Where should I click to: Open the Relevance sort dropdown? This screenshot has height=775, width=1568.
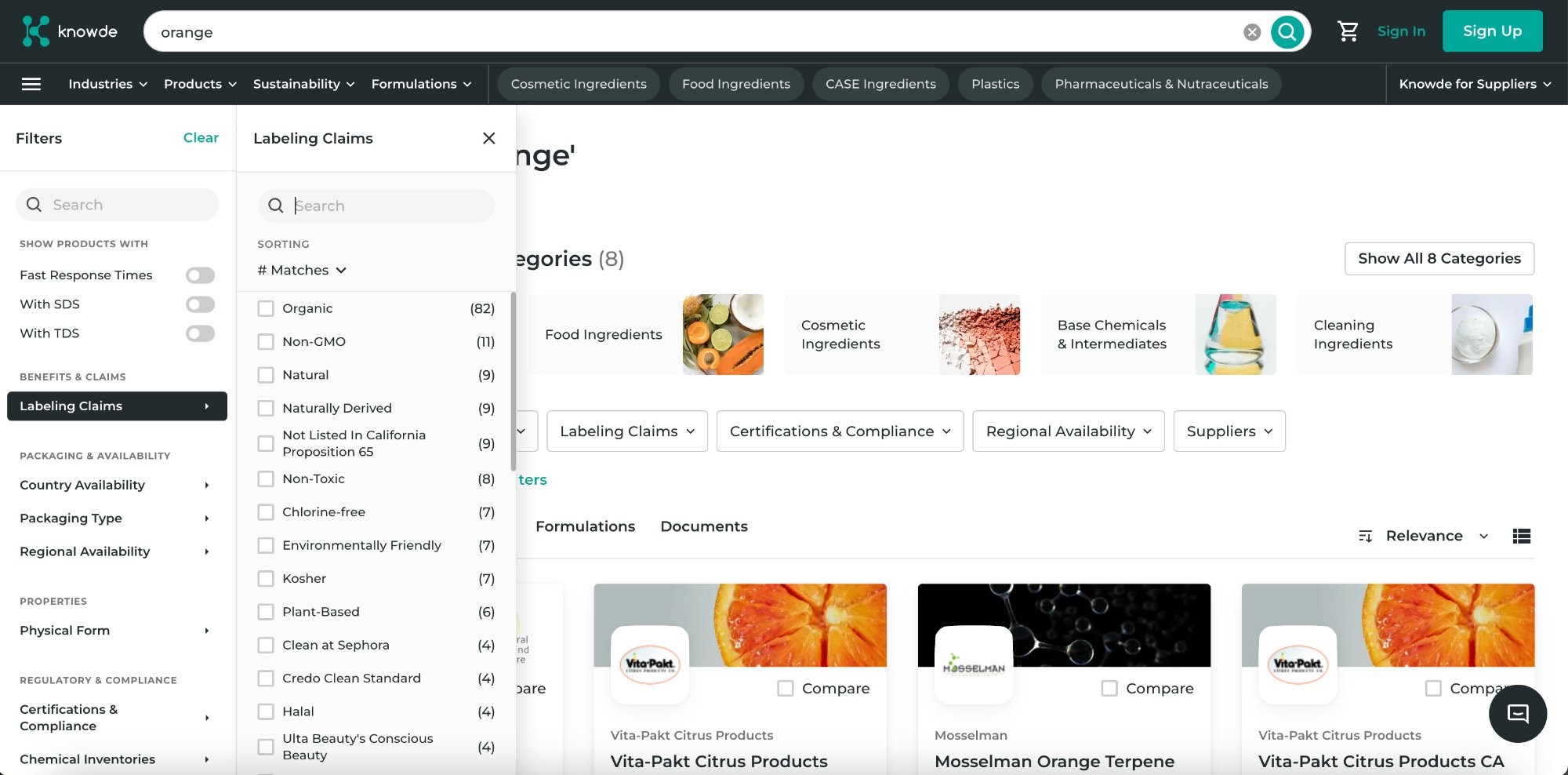[1433, 536]
